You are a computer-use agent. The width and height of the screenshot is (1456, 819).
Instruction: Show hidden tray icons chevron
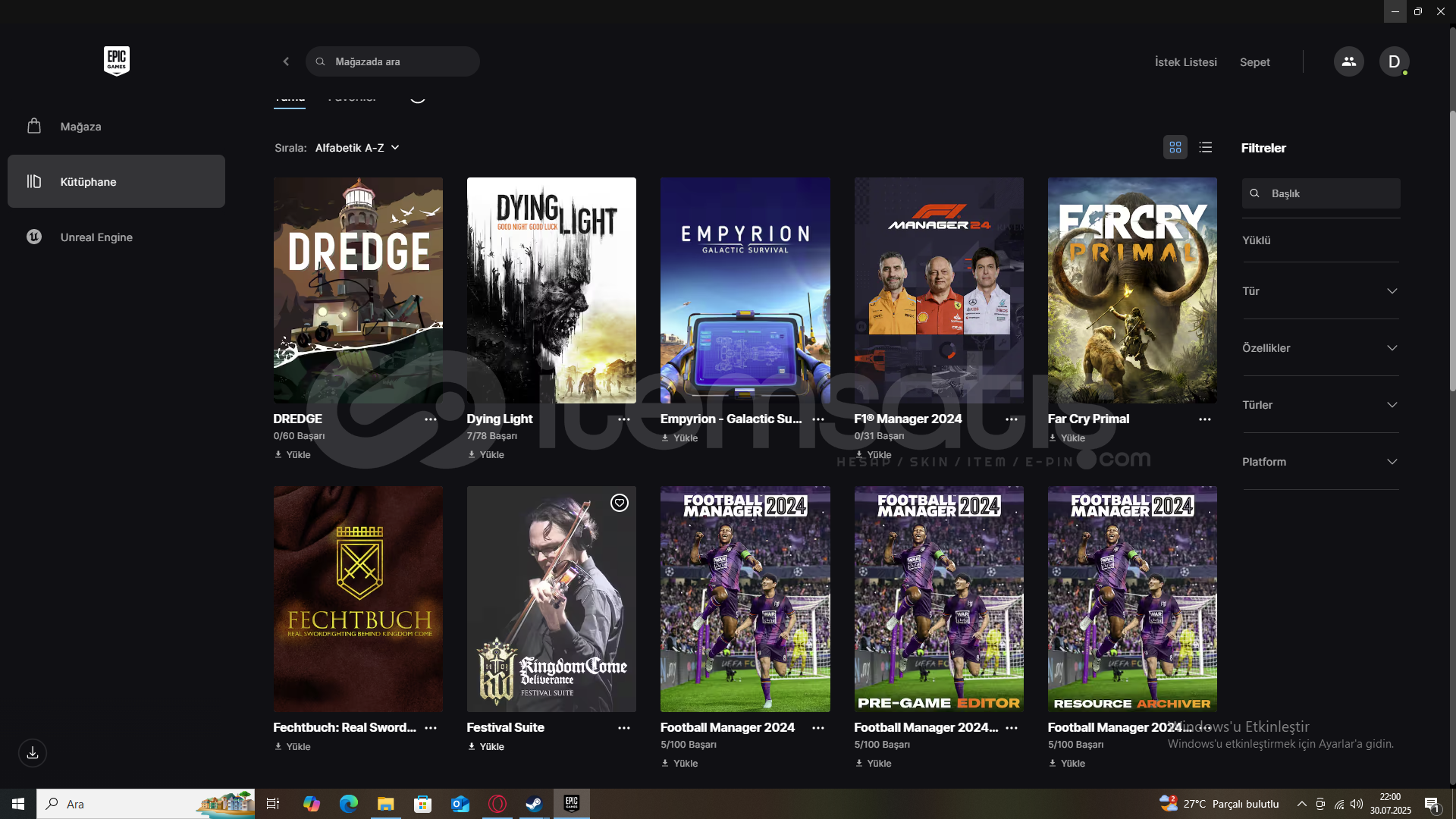click(1301, 804)
